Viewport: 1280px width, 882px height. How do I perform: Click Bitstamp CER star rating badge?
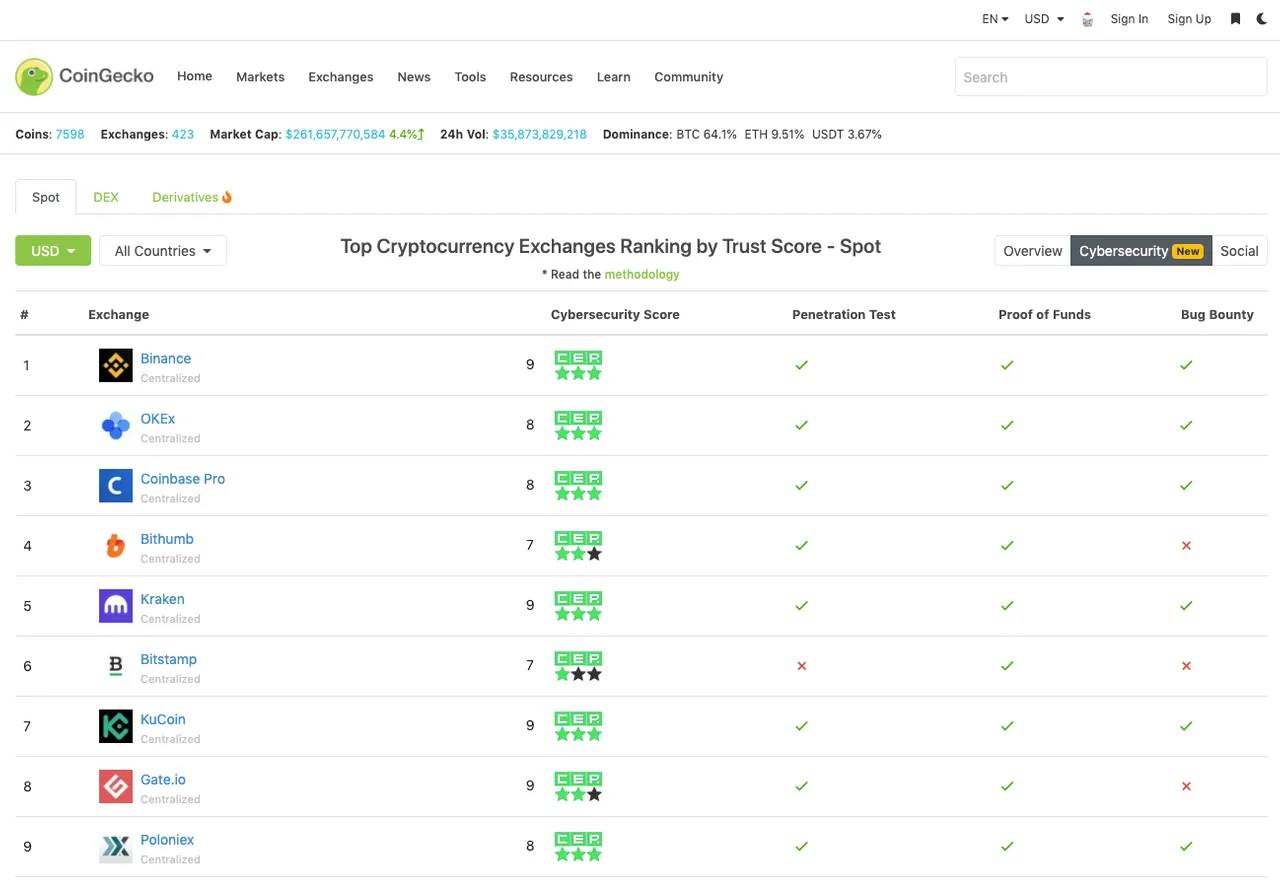coord(578,665)
